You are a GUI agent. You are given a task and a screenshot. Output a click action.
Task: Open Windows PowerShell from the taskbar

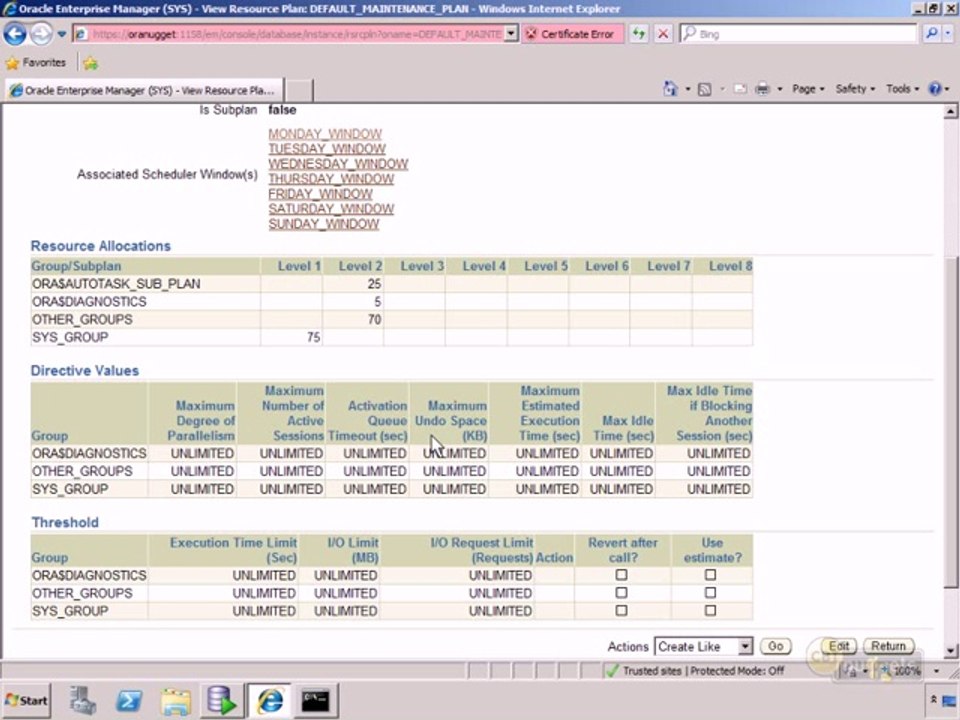click(129, 701)
